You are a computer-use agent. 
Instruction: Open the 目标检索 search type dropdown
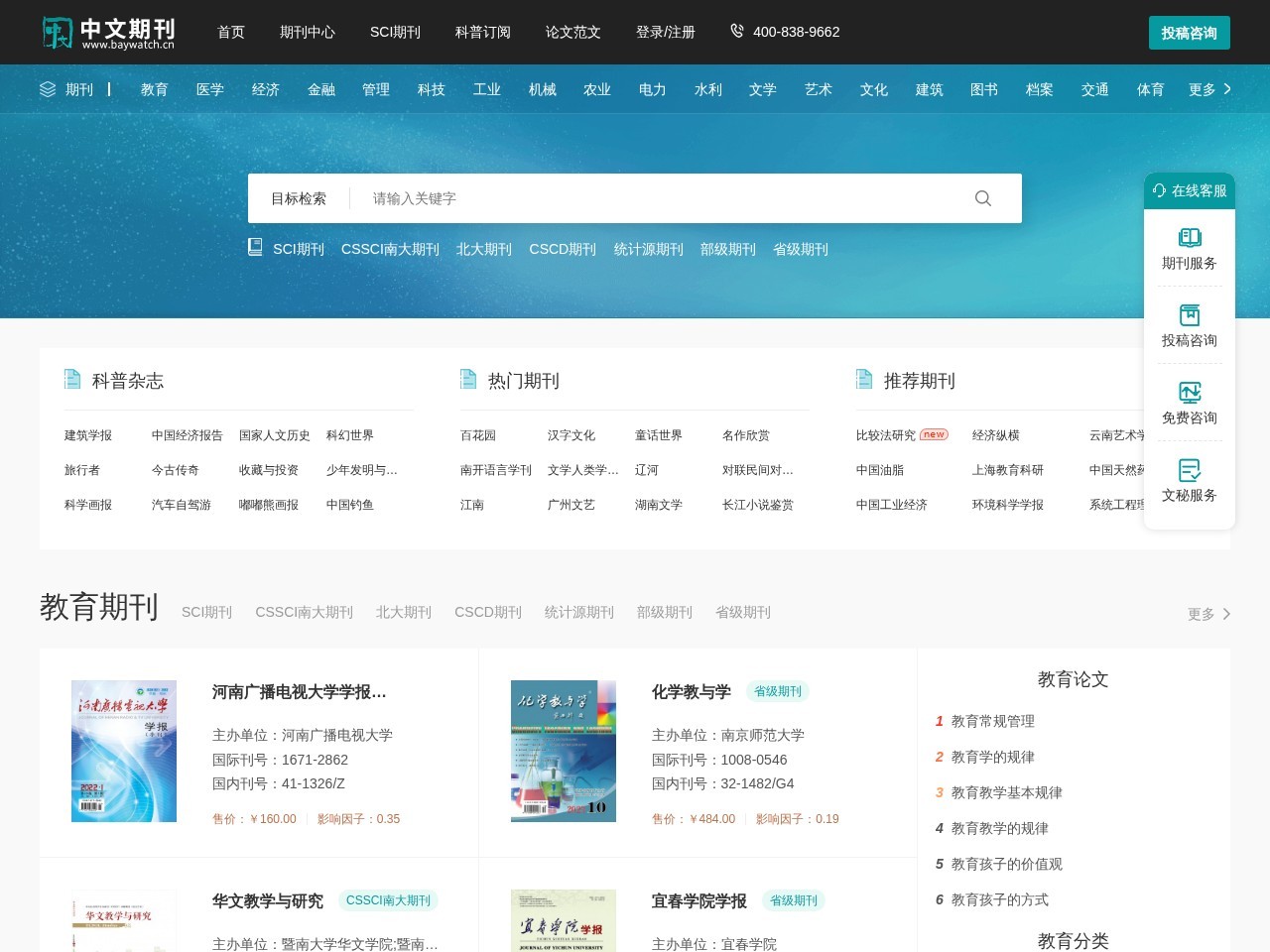click(x=300, y=197)
